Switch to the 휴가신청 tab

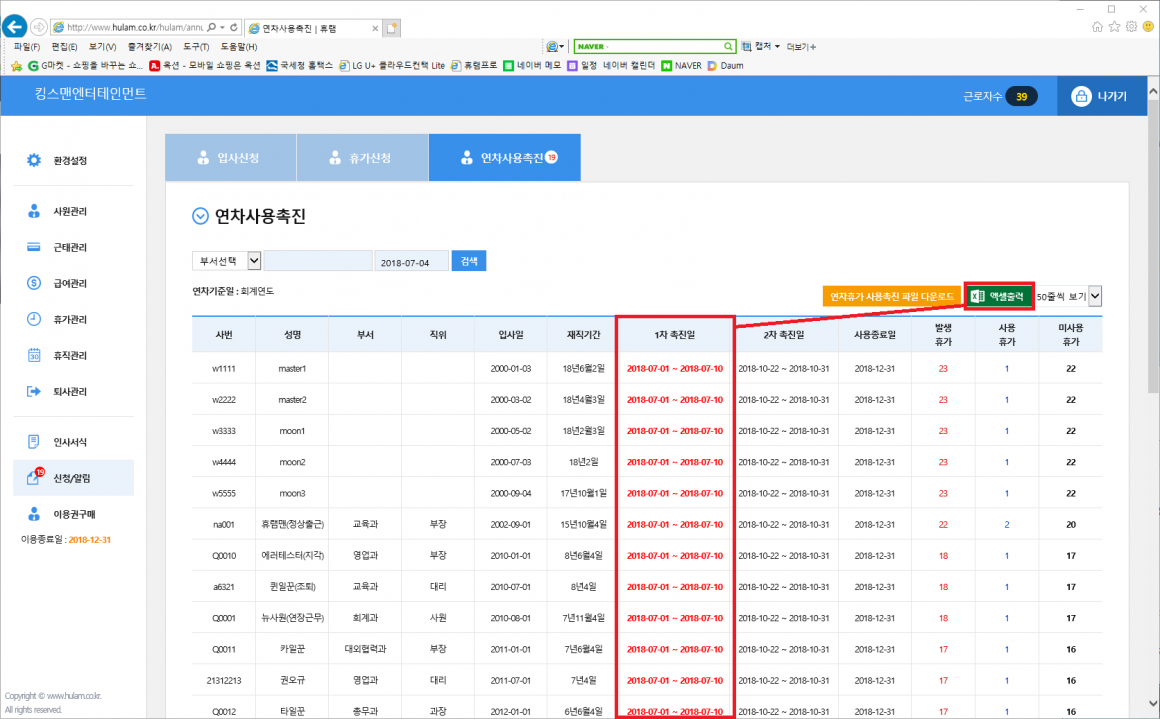pos(362,158)
